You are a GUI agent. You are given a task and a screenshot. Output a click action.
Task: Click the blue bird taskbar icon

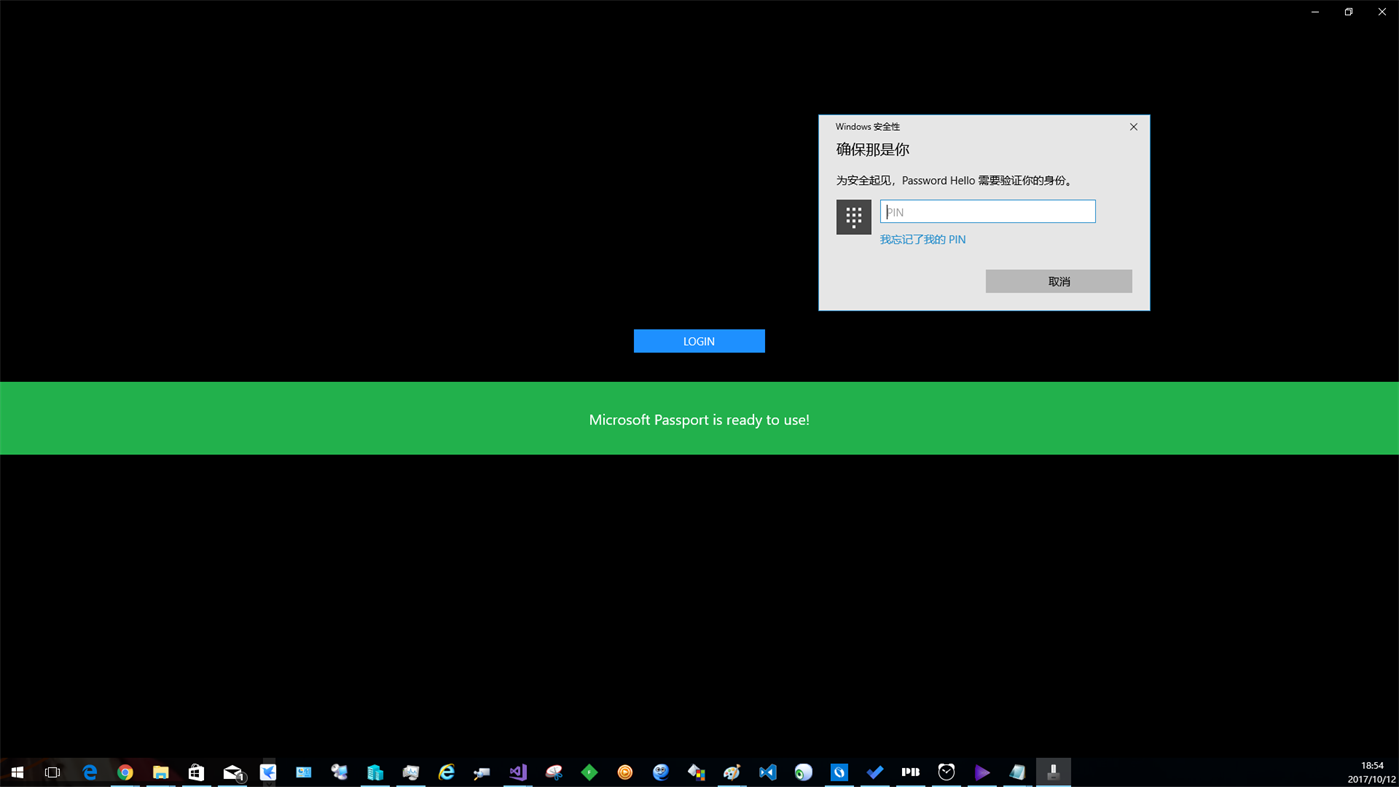tap(268, 772)
